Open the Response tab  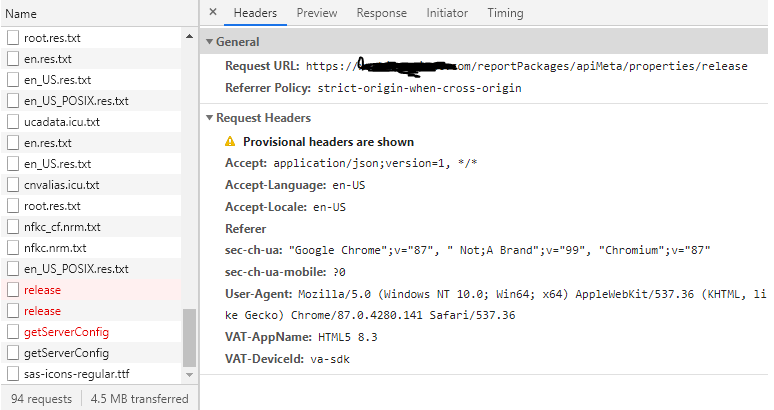(x=381, y=13)
